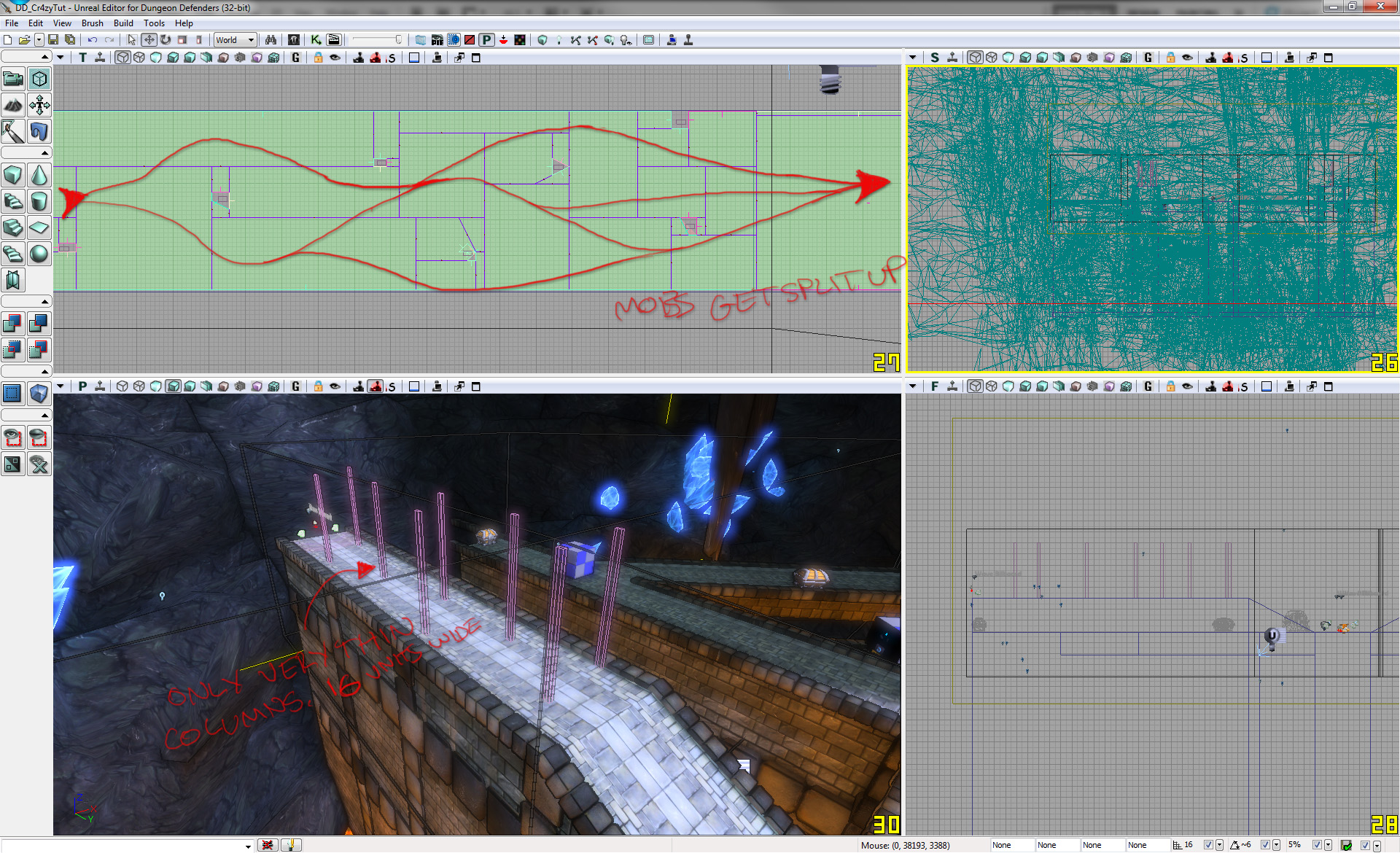Image resolution: width=1400 pixels, height=853 pixels.
Task: Create linear staircase builder brush
Action: tap(13, 227)
